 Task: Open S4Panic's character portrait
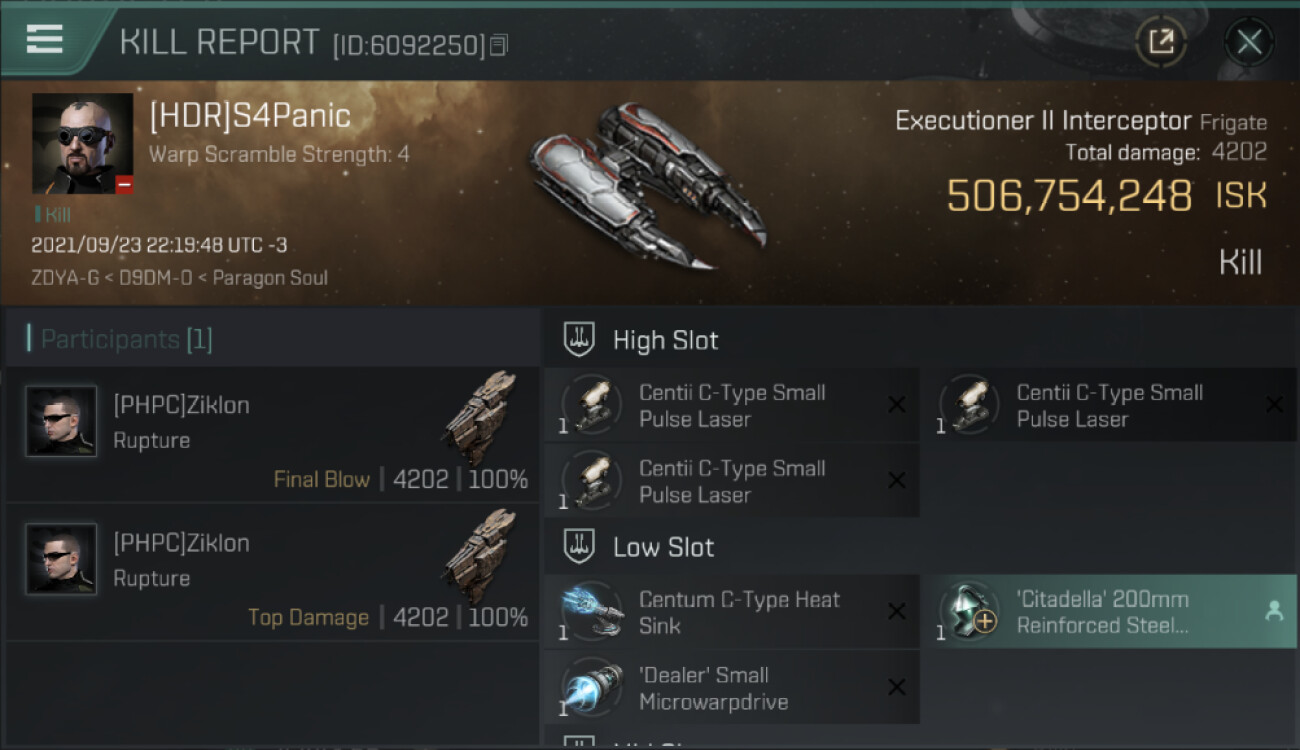click(x=82, y=143)
